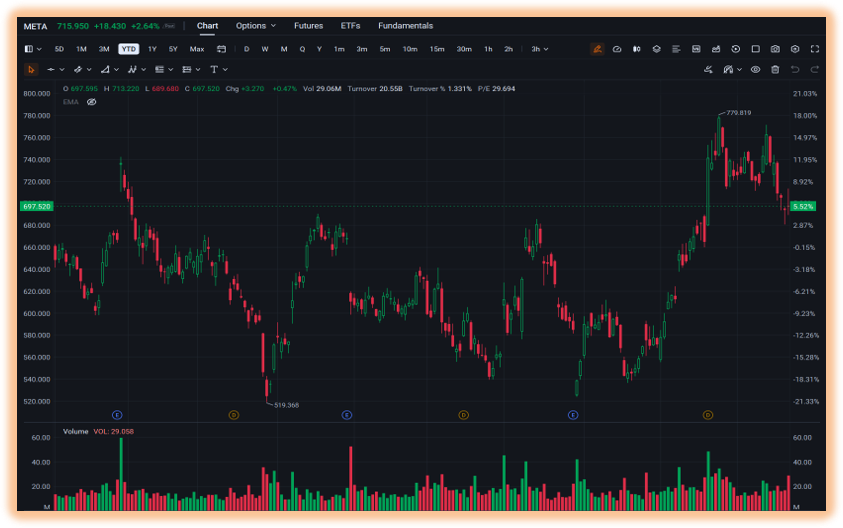Image resolution: width=843 pixels, height=528 pixels.
Task: Set interval to 5m
Action: pos(385,49)
